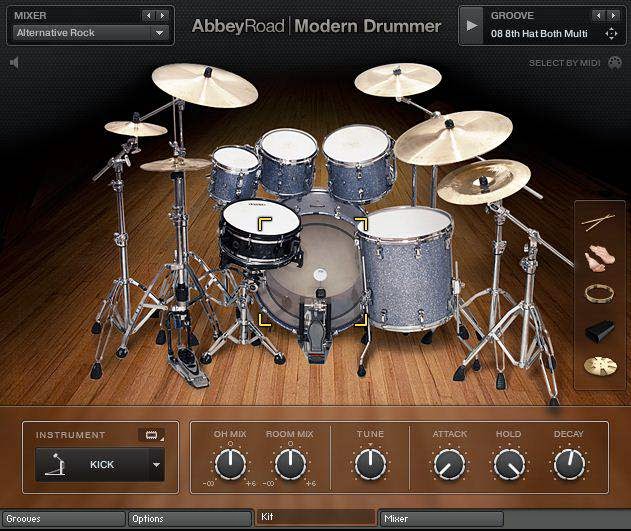This screenshot has width=631, height=531.
Task: Click the MIDI connector icon
Action: (x=615, y=62)
